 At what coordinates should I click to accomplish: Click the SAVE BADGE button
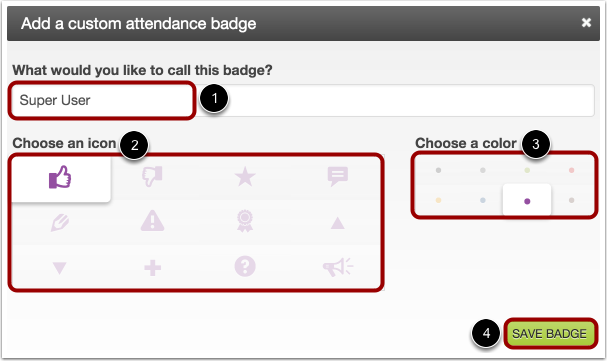[x=549, y=333]
